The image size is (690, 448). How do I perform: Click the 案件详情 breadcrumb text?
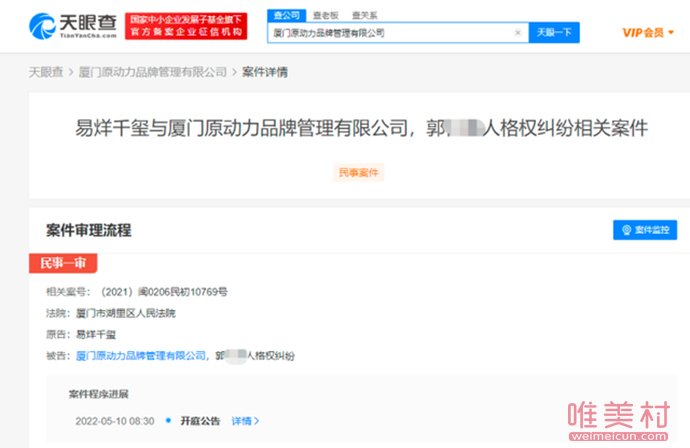pos(265,72)
